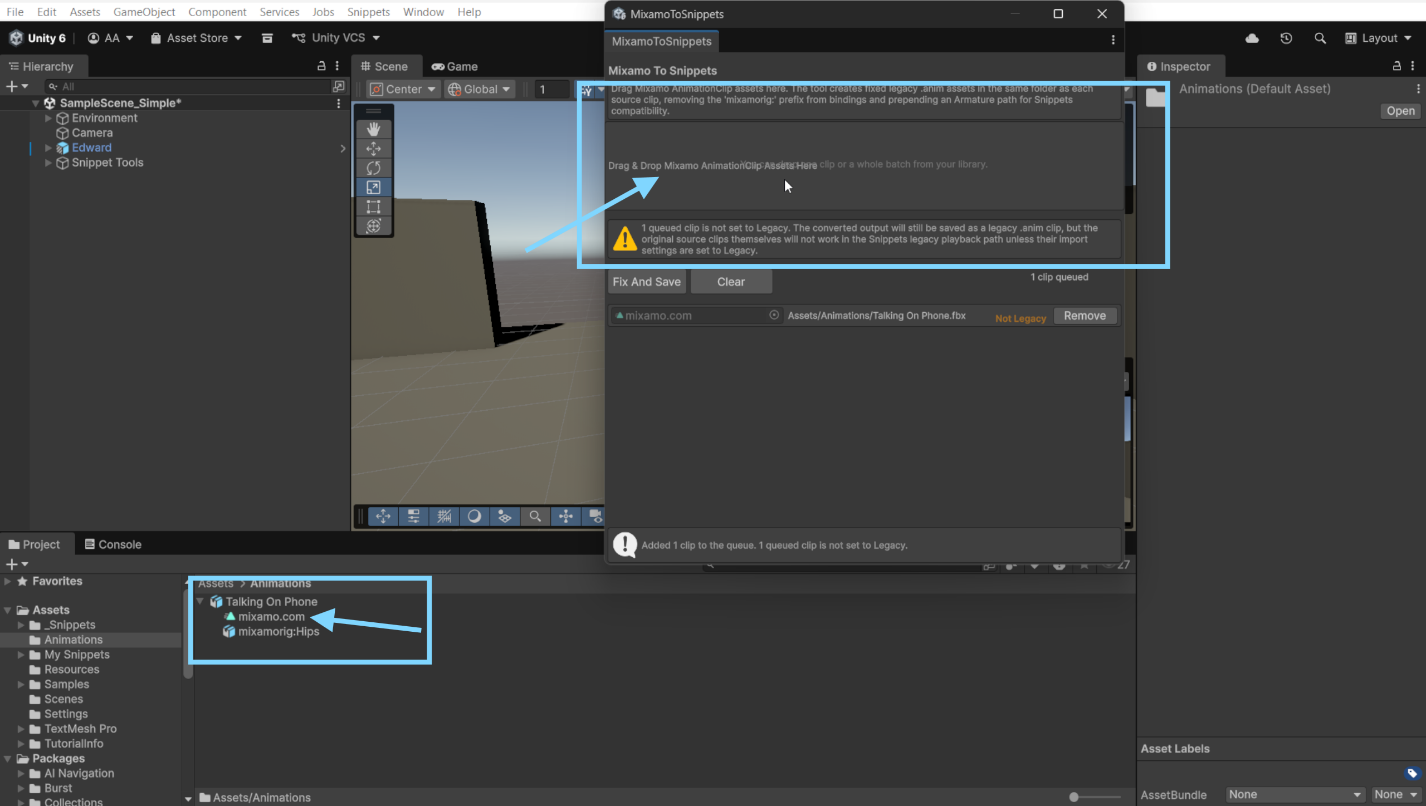This screenshot has height=806, width=1426.
Task: Select the Rotate tool in scene toolbar
Action: click(x=373, y=168)
